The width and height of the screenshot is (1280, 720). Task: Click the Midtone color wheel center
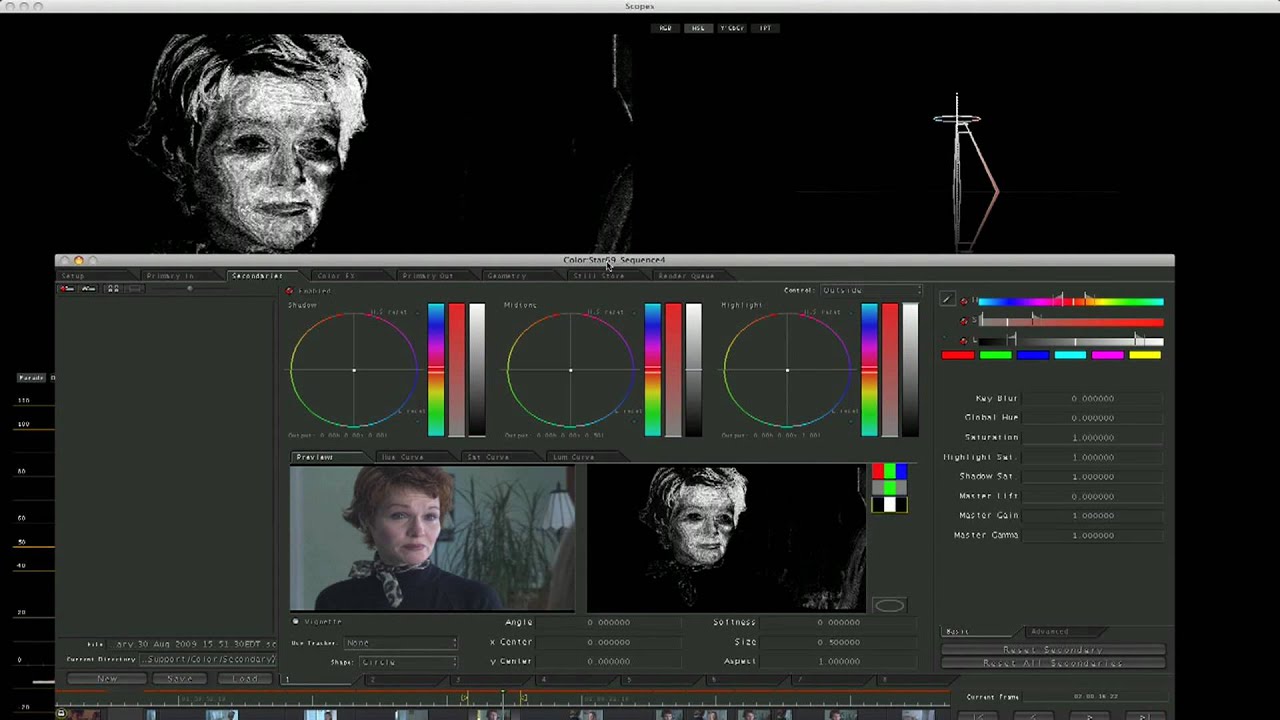pyautogui.click(x=570, y=371)
